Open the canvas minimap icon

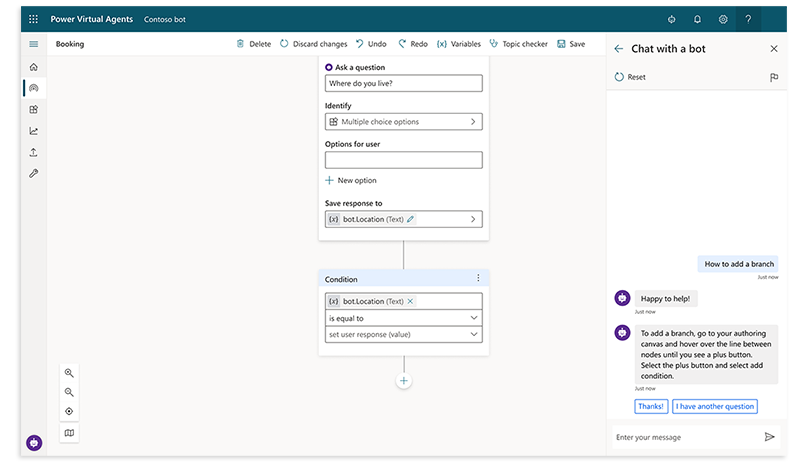[69, 433]
